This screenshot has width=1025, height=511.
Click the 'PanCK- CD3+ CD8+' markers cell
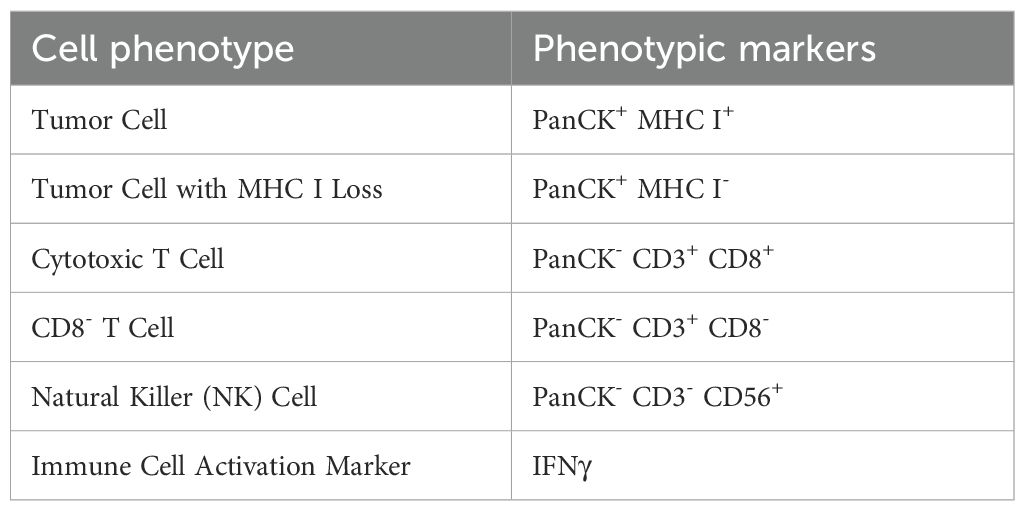click(653, 259)
